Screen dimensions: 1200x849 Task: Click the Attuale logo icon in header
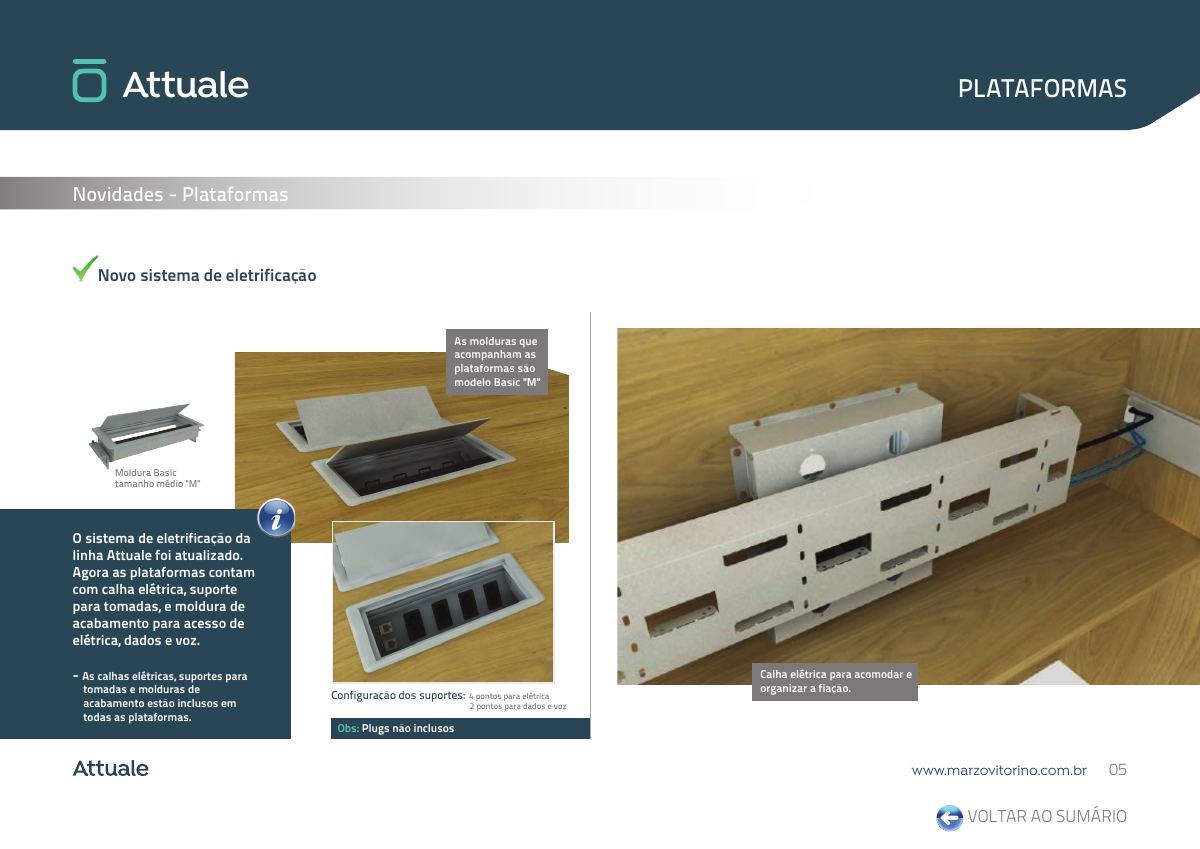(x=89, y=81)
